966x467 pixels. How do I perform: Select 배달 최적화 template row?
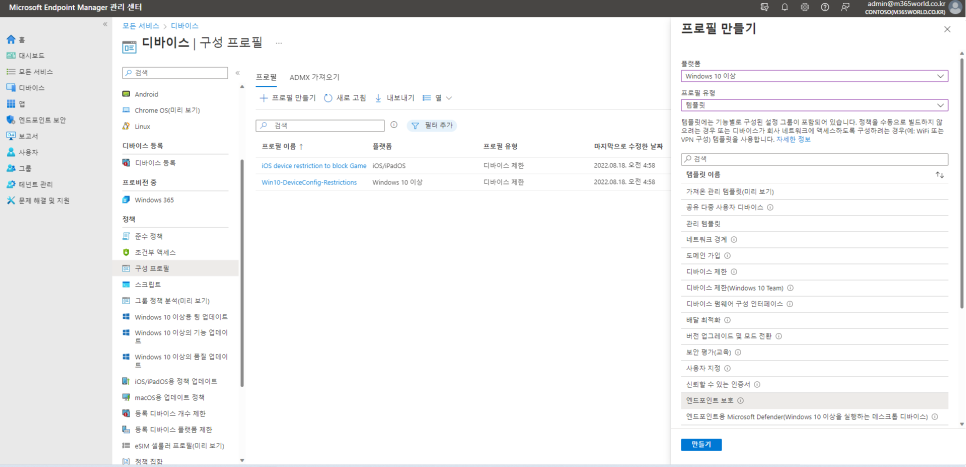coord(814,320)
